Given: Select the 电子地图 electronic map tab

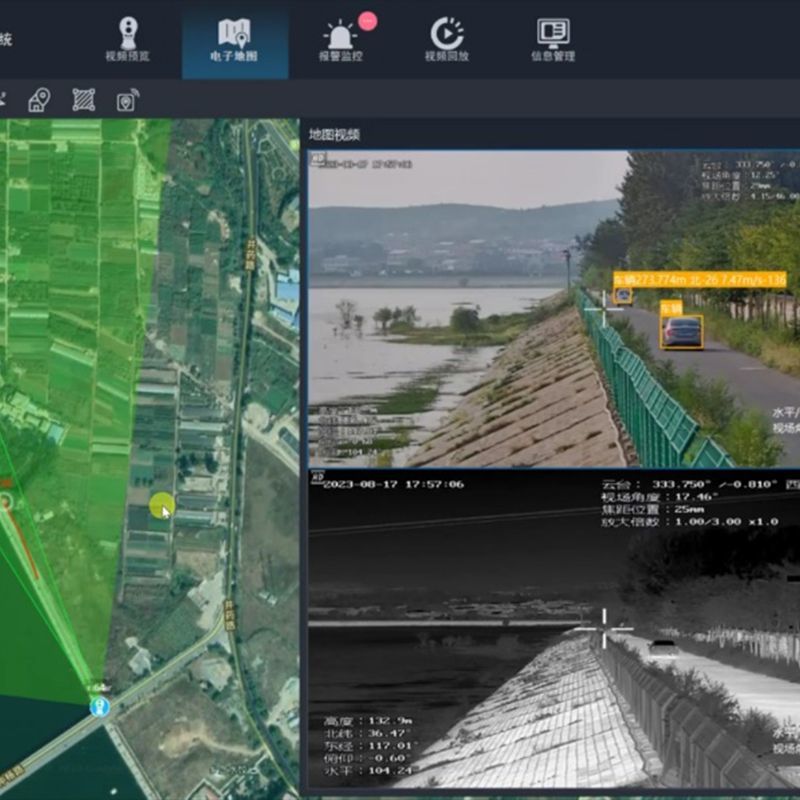Looking at the screenshot, I should click(x=235, y=39).
